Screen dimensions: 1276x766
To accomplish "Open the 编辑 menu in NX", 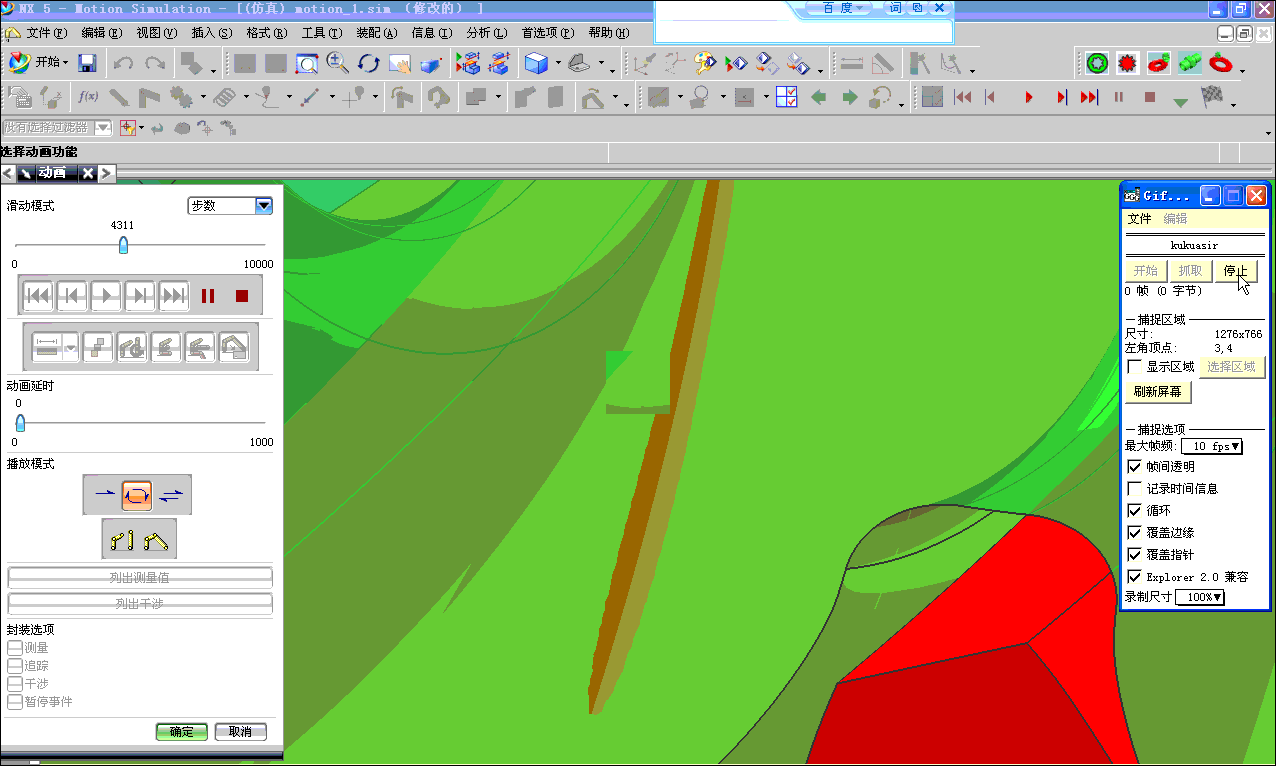I will (x=100, y=33).
